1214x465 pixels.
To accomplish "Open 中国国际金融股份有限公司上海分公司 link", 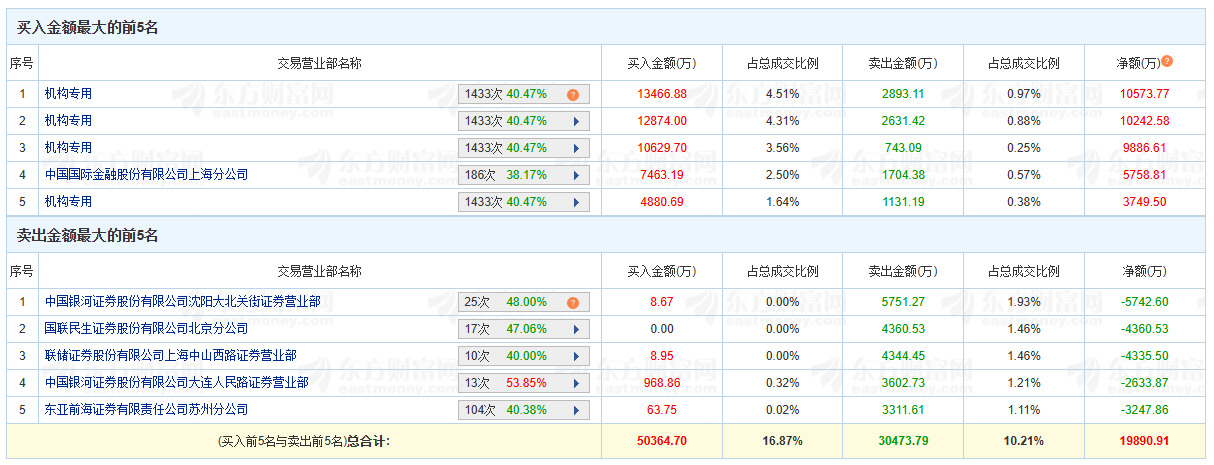I will click(x=146, y=174).
